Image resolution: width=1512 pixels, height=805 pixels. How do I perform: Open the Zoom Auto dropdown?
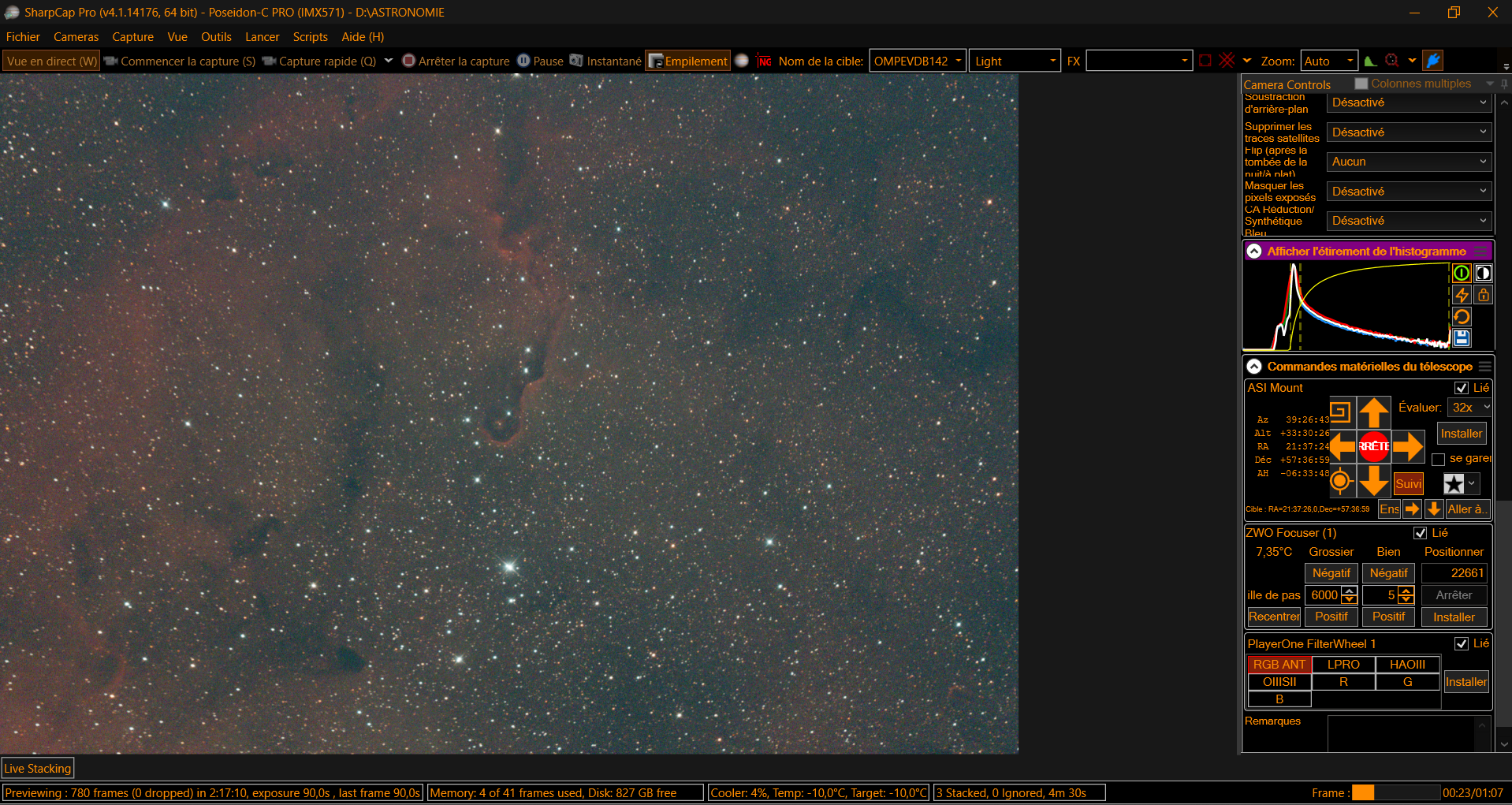[1328, 61]
